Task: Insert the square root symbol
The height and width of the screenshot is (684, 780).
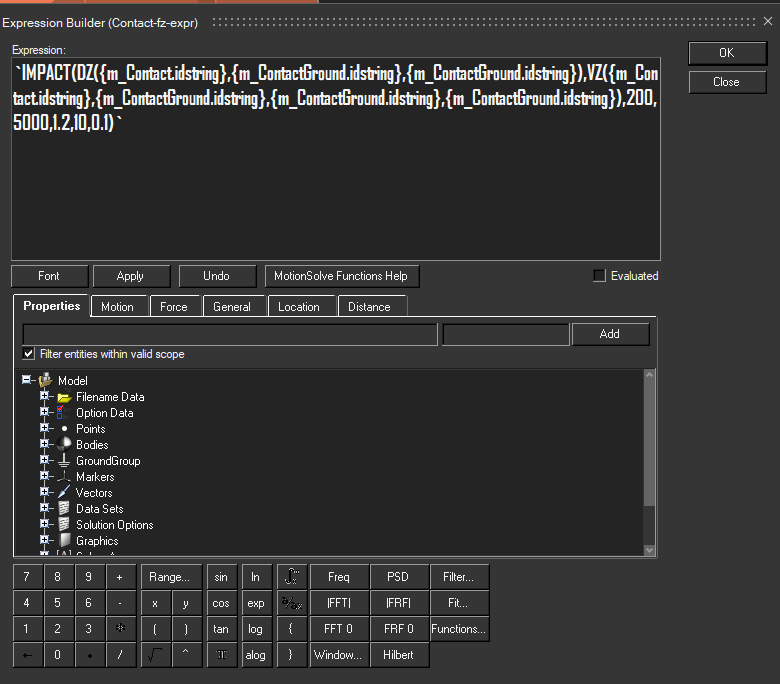Action: [155, 655]
